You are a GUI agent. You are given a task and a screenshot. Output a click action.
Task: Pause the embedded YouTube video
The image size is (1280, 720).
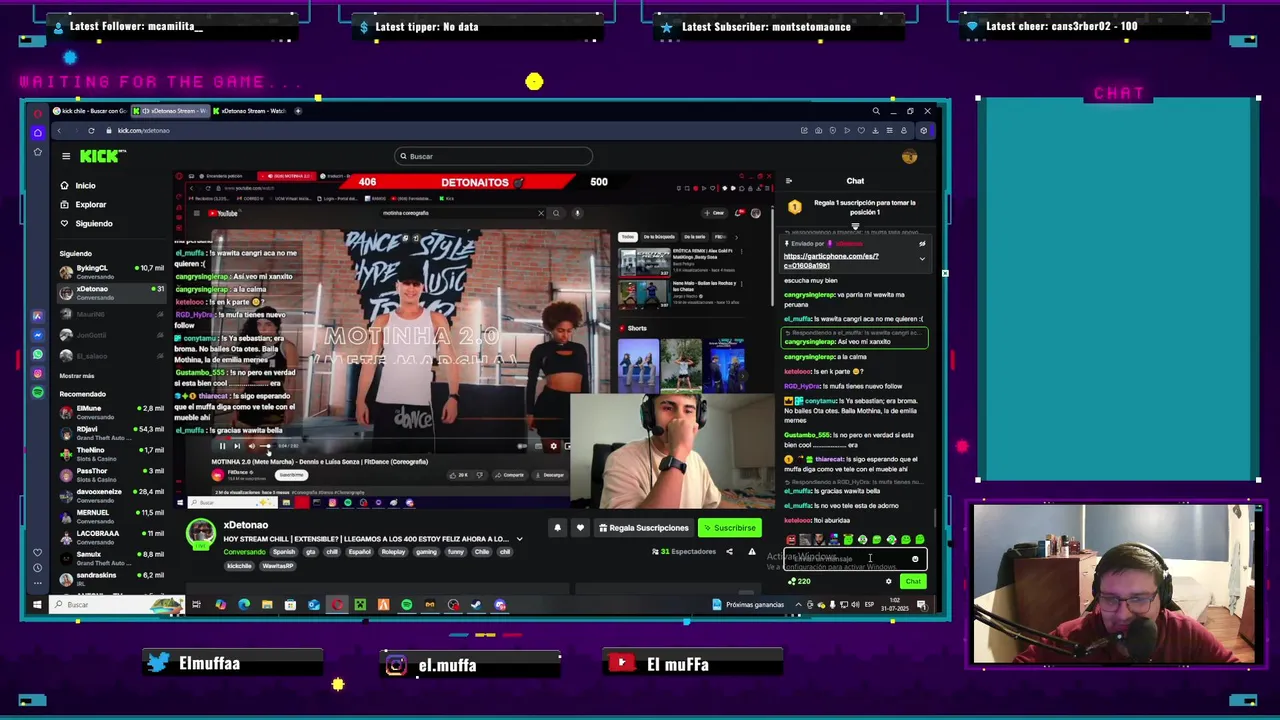(222, 446)
